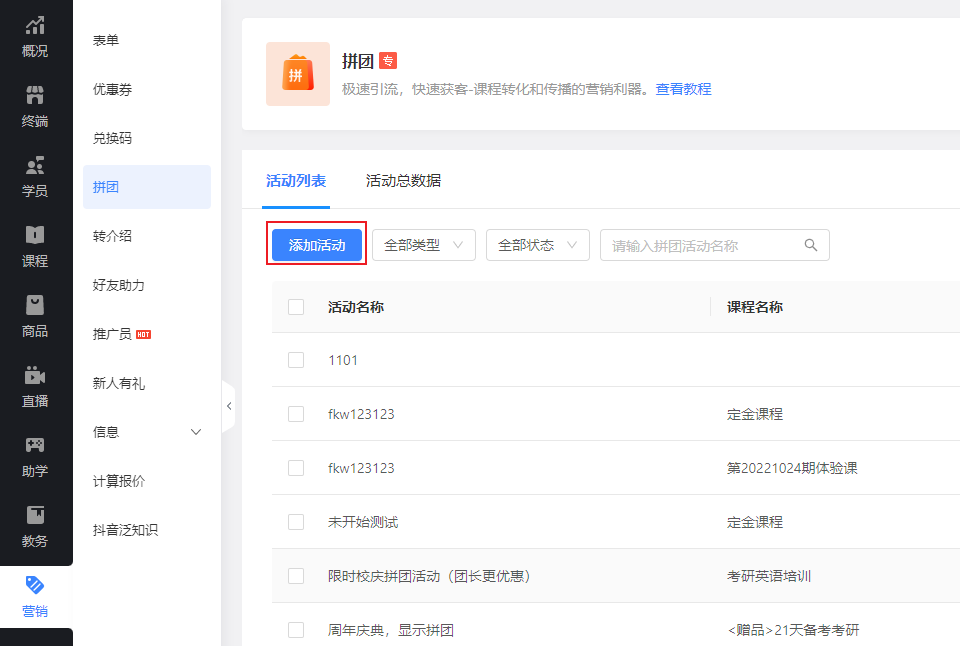
Task: Click the 活动名称 column header
Action: 356,307
